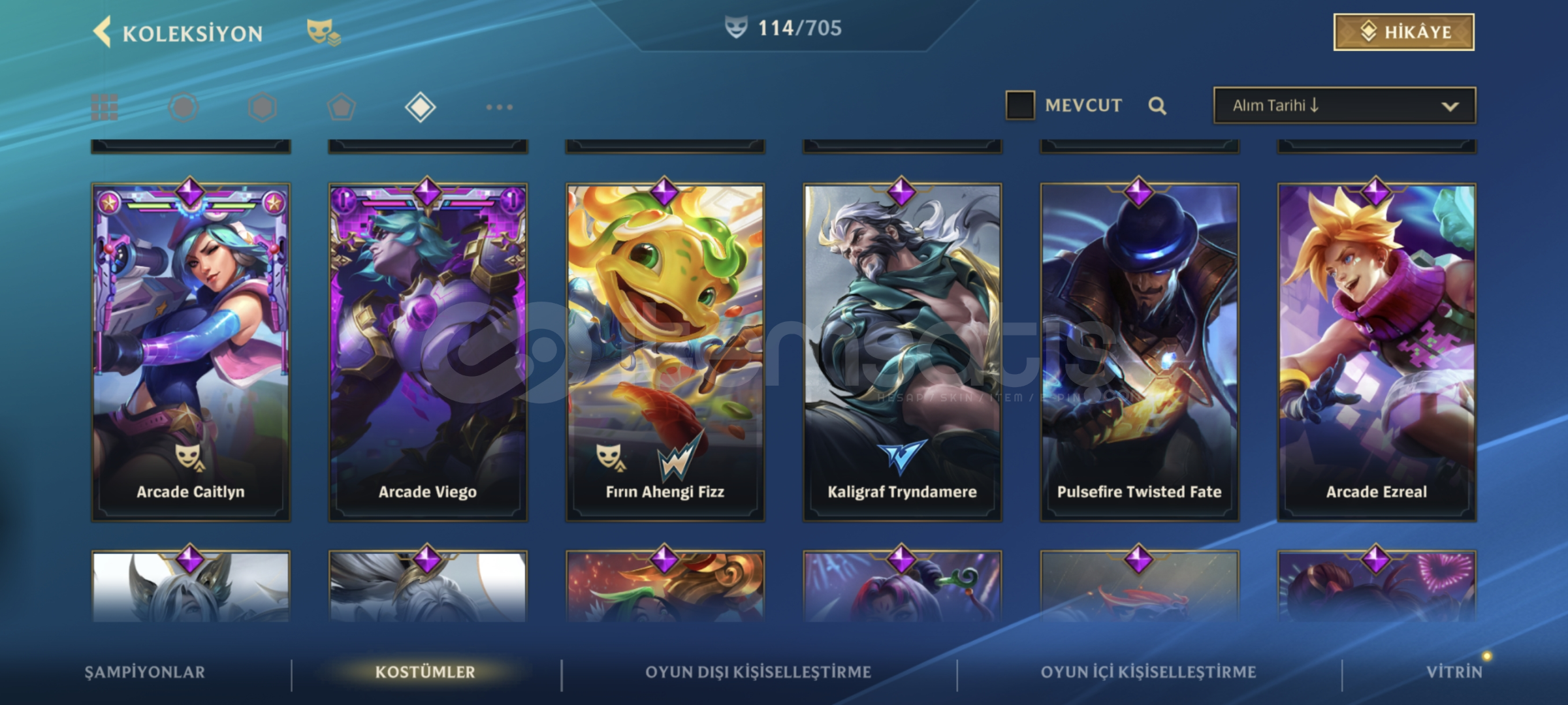Select the grid all-skins filter icon

pos(104,107)
